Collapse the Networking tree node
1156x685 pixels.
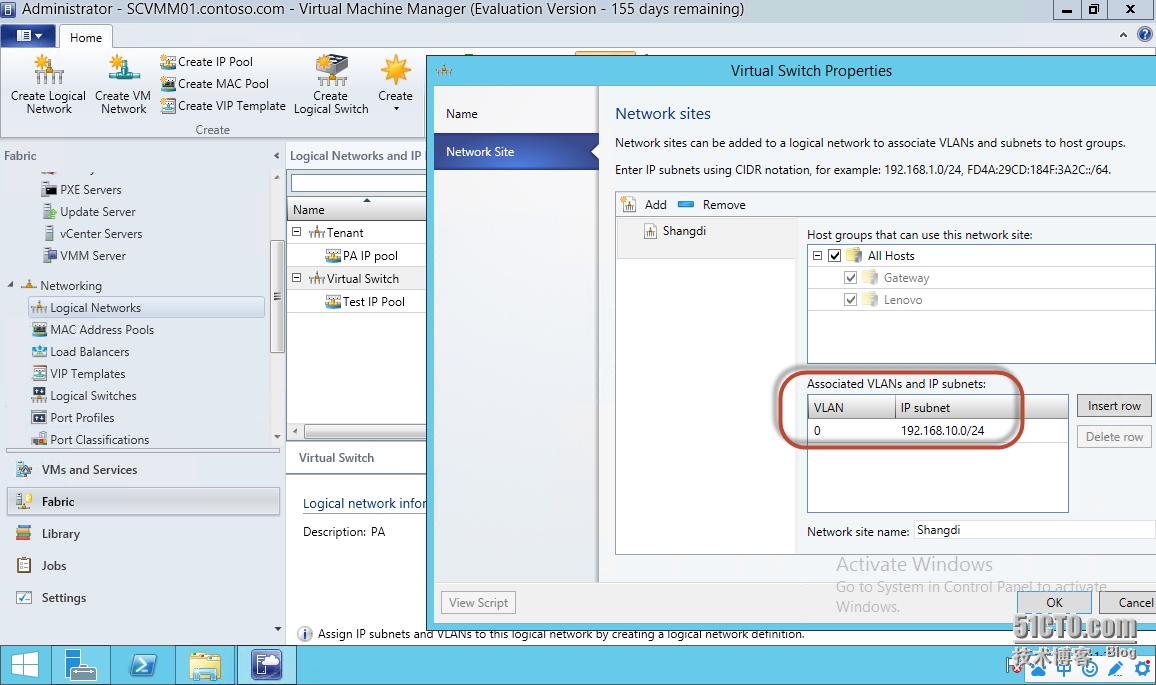[11, 285]
